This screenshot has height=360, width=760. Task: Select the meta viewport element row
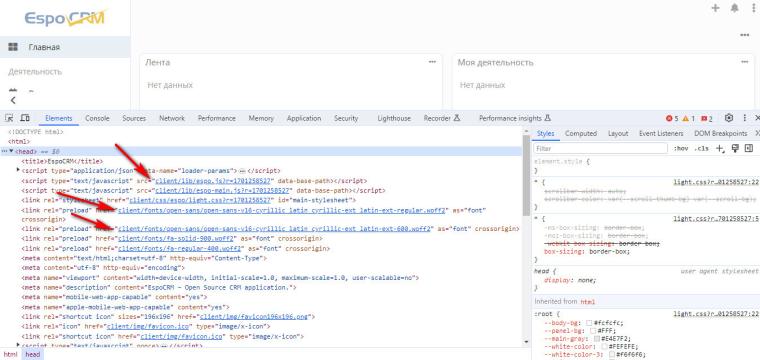click(220, 278)
